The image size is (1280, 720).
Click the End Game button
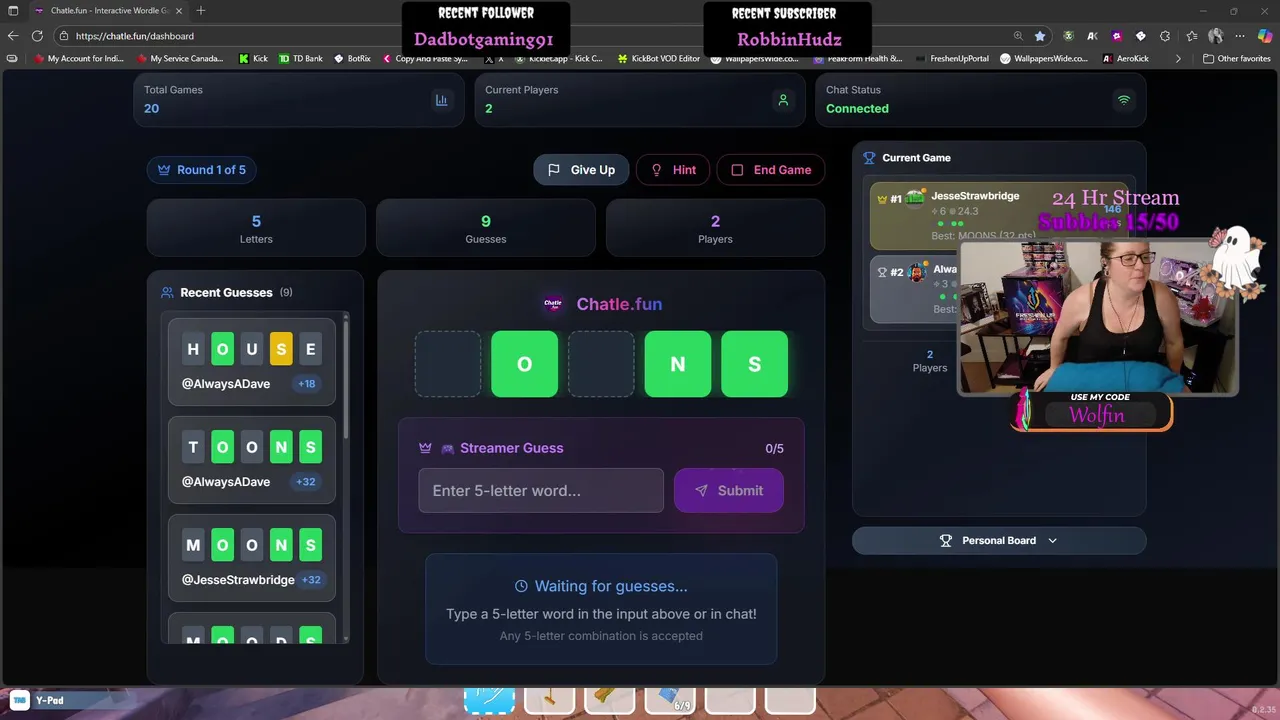[771, 170]
